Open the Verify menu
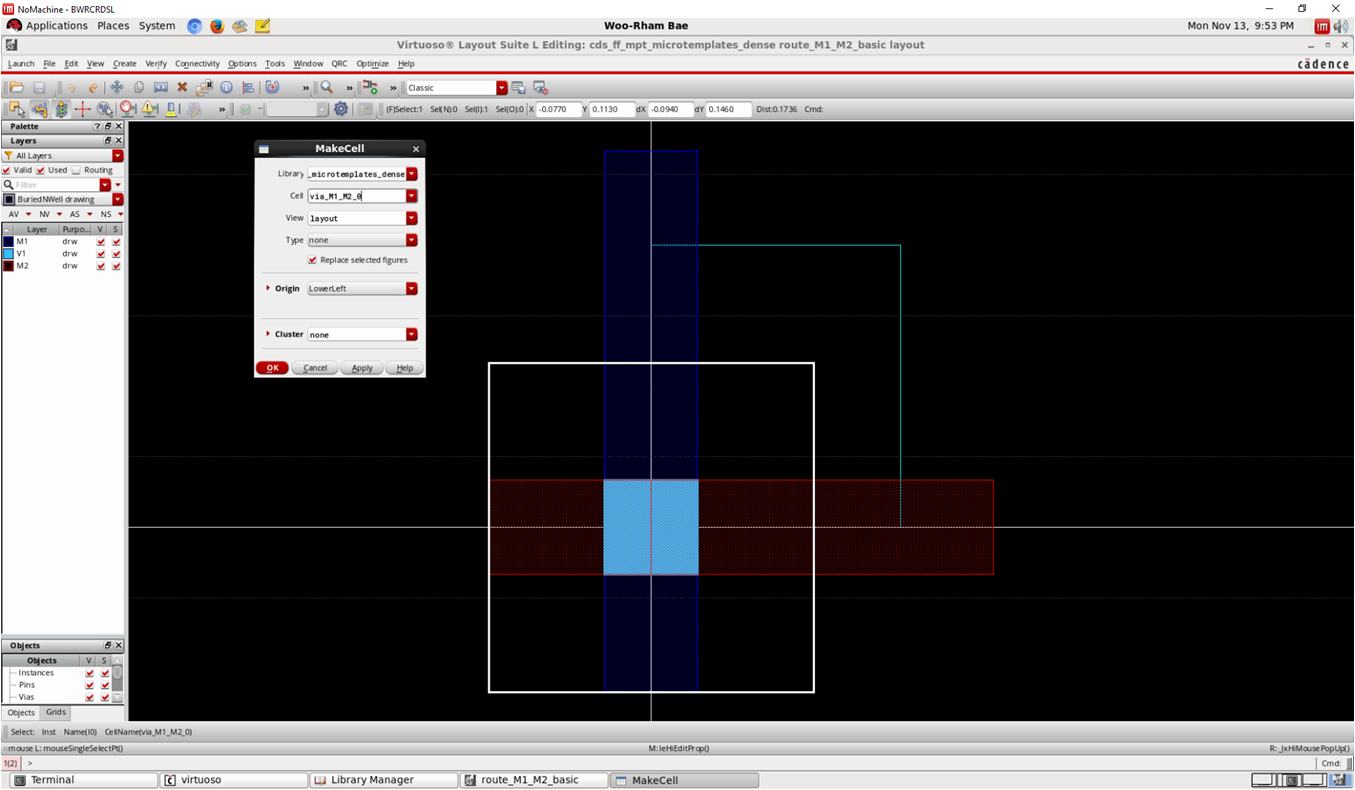The image size is (1355, 790). pyautogui.click(x=156, y=63)
